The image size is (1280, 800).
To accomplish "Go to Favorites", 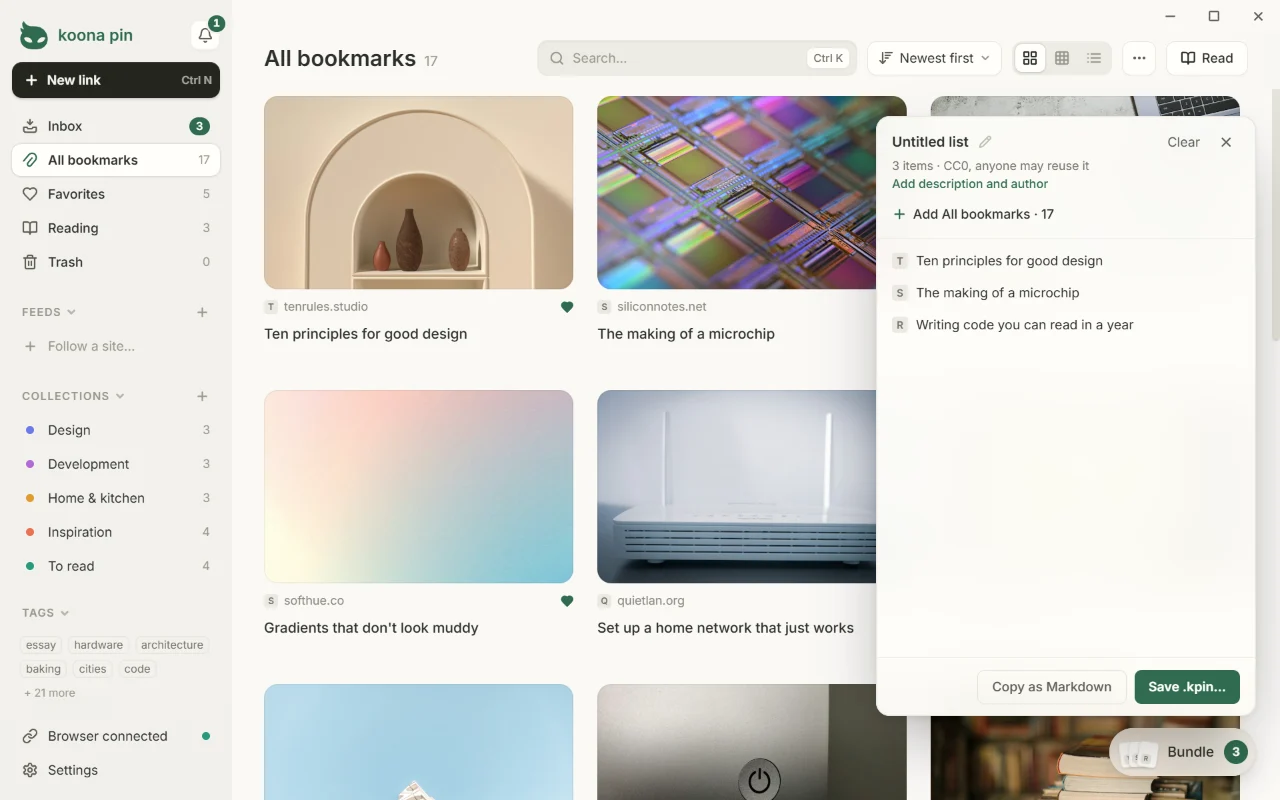I will click(116, 194).
